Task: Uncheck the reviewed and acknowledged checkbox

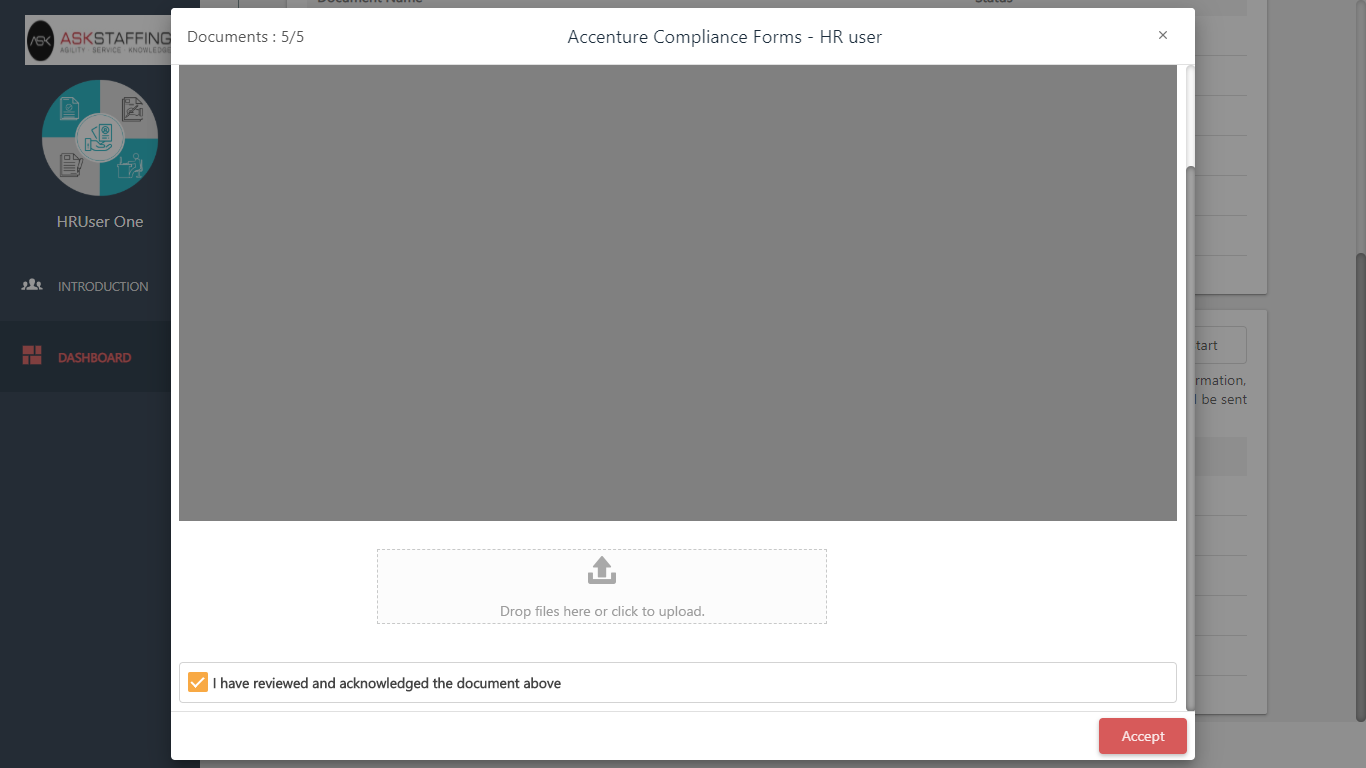Action: pos(198,683)
